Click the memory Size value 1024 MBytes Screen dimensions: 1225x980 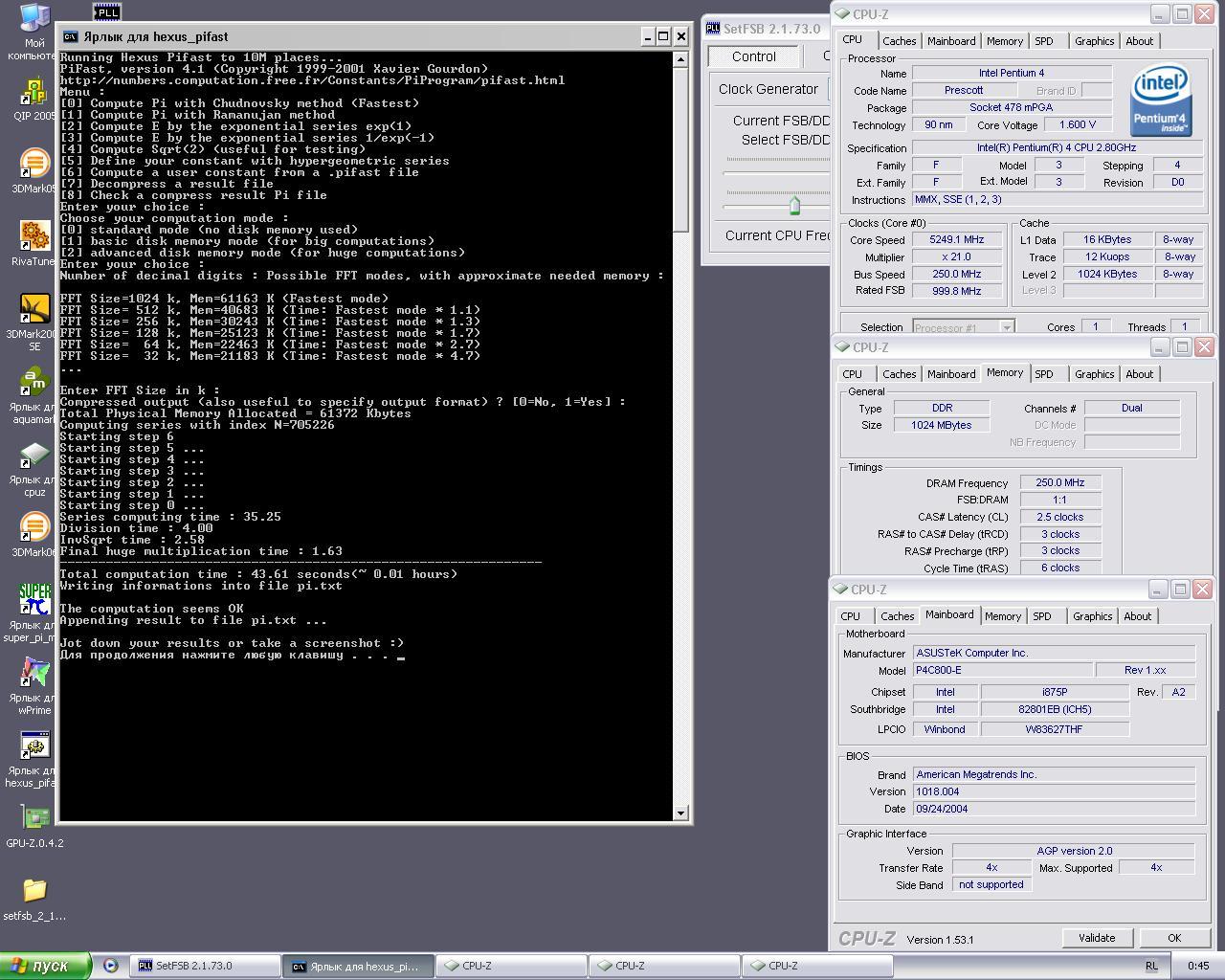tap(942, 425)
